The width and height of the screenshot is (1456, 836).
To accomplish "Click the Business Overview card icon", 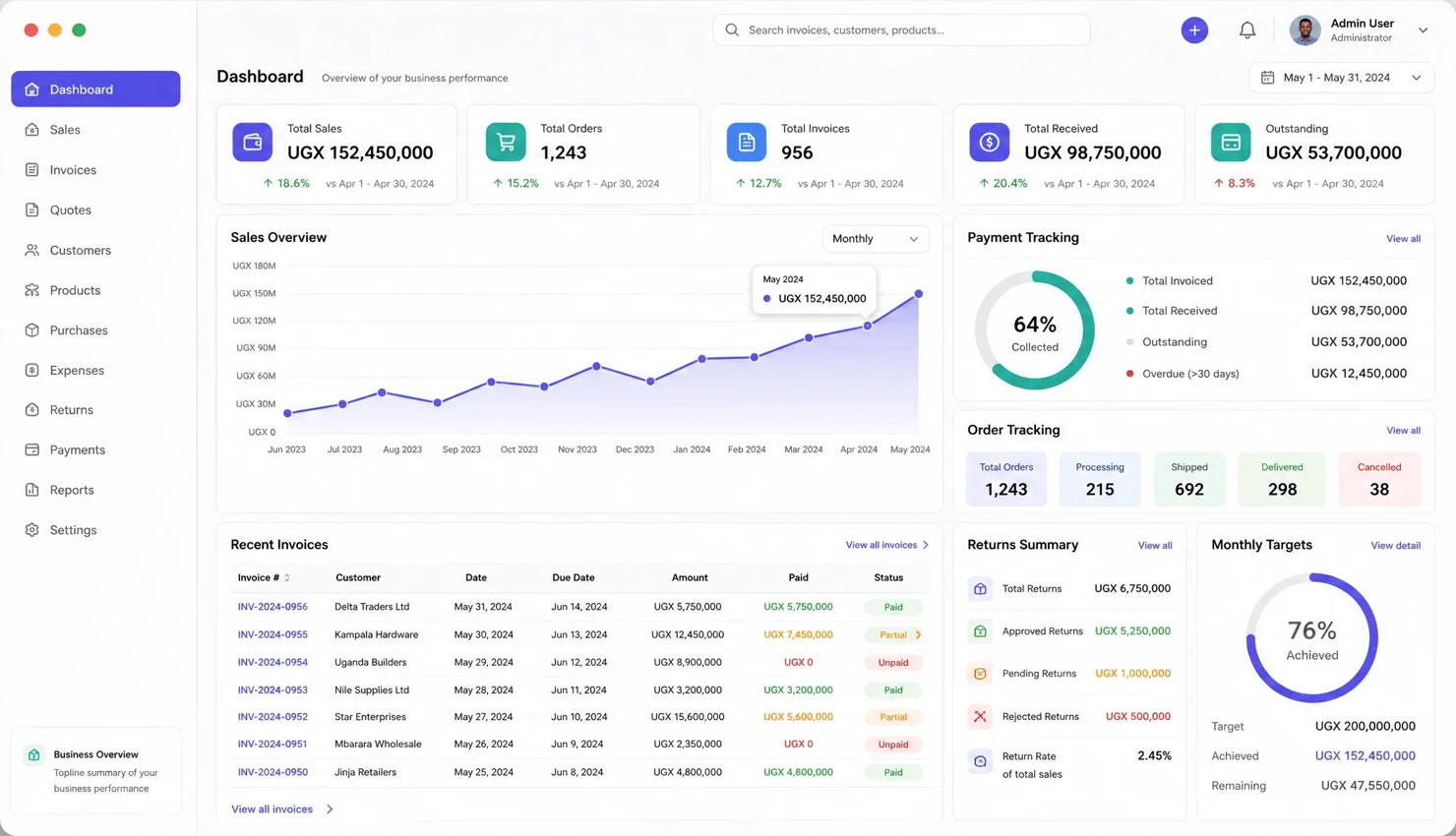I will [x=34, y=755].
